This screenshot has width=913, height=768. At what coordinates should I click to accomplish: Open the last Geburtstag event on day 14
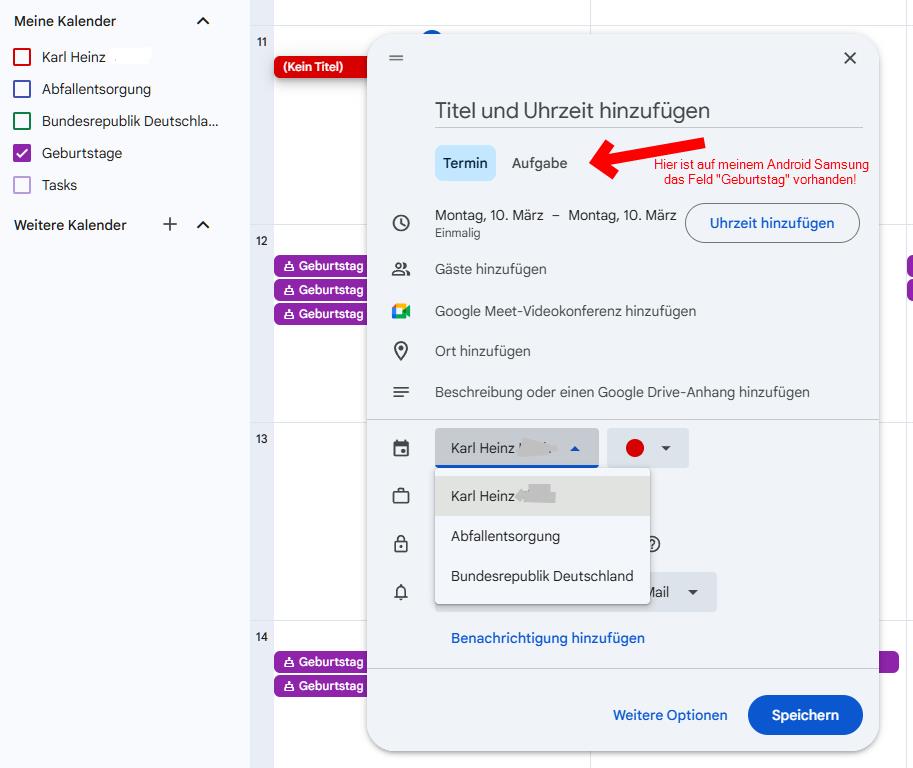320,686
